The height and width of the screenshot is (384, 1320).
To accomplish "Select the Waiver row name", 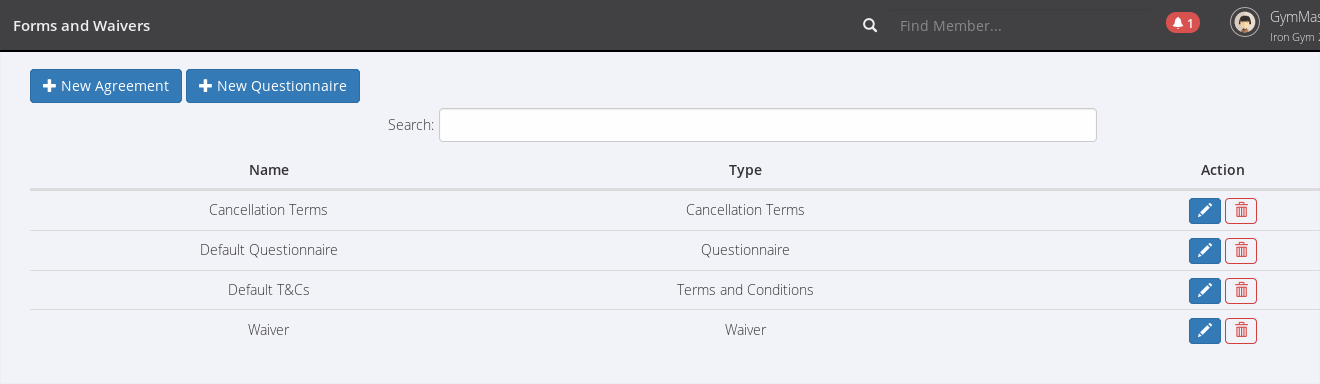I will [x=269, y=330].
